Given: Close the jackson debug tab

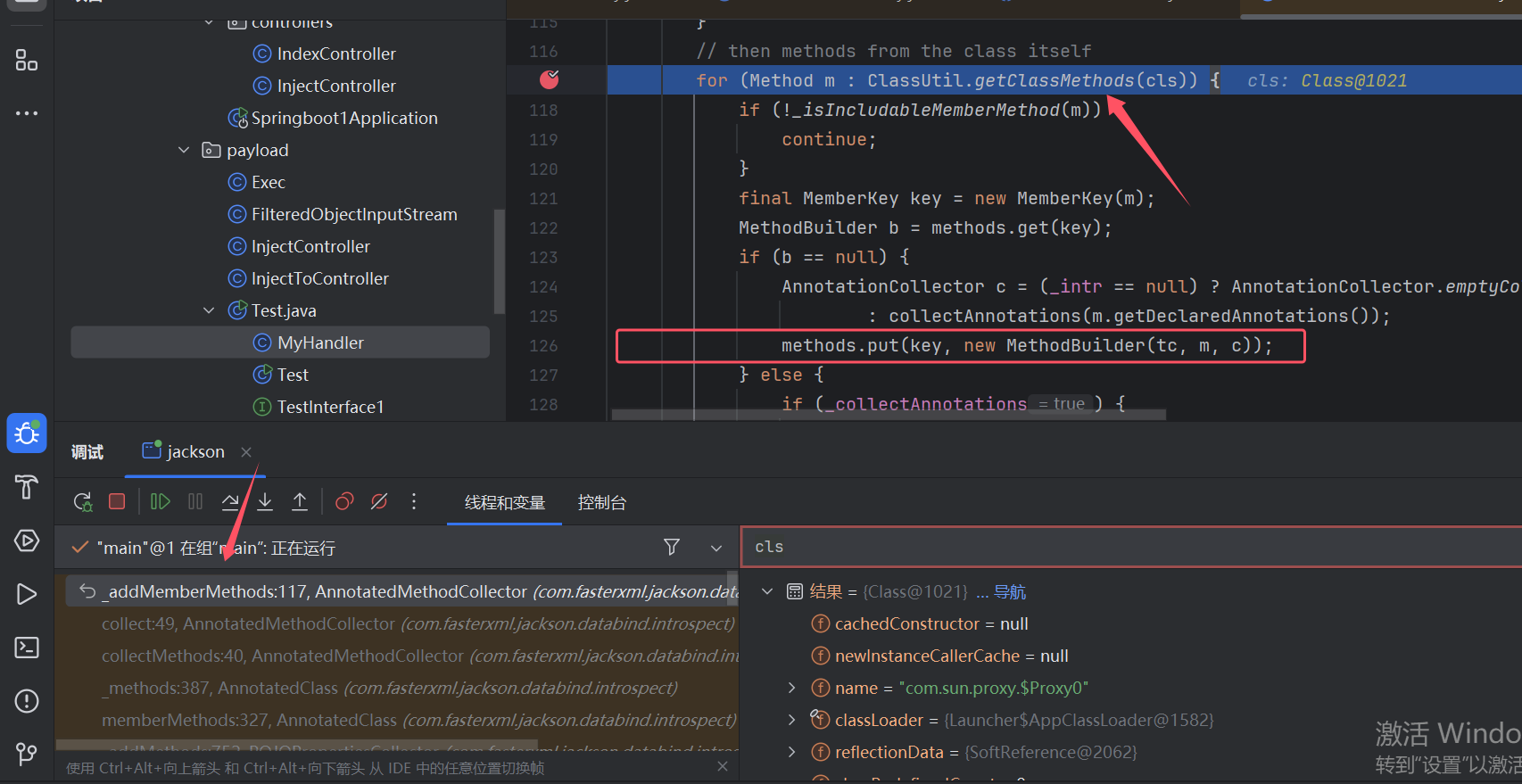Looking at the screenshot, I should 246,452.
